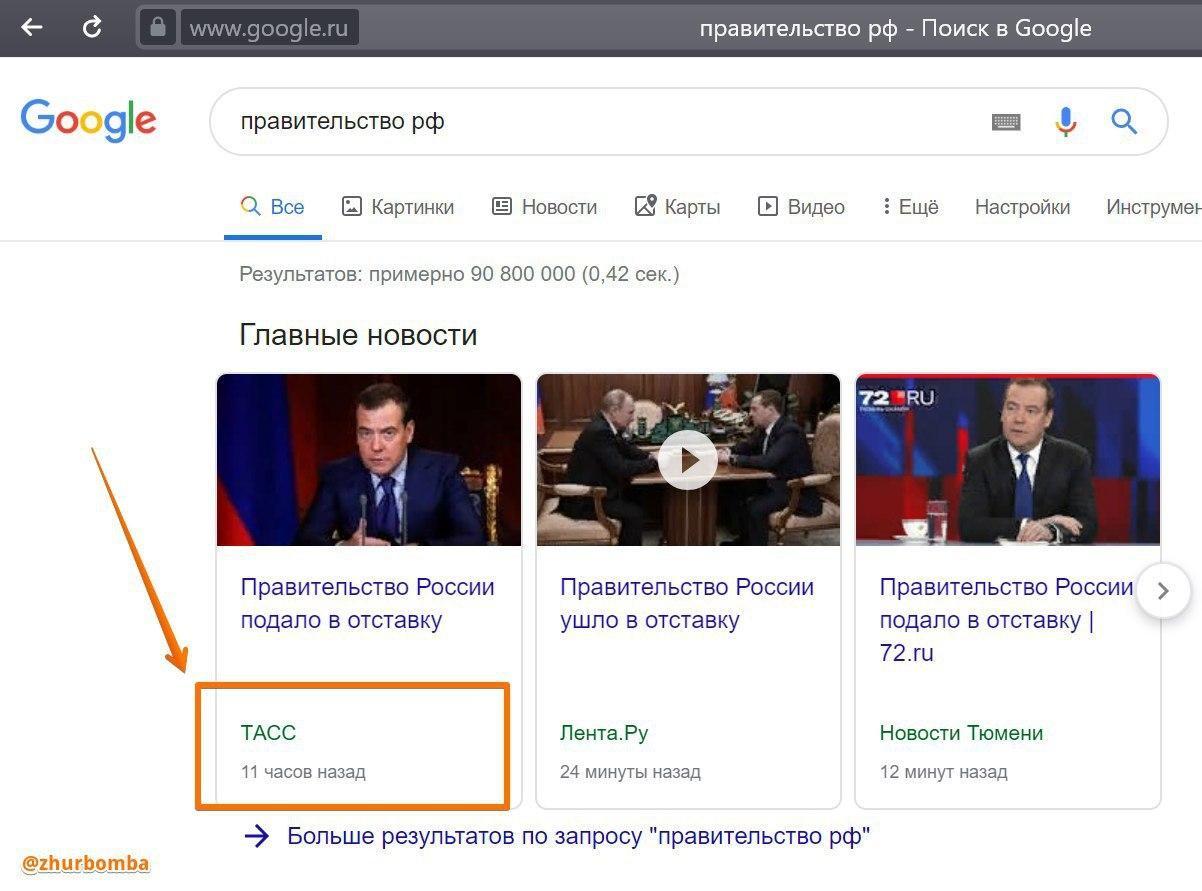The image size is (1202, 891).
Task: Click the 11 часов назад timestamp
Action: (303, 772)
